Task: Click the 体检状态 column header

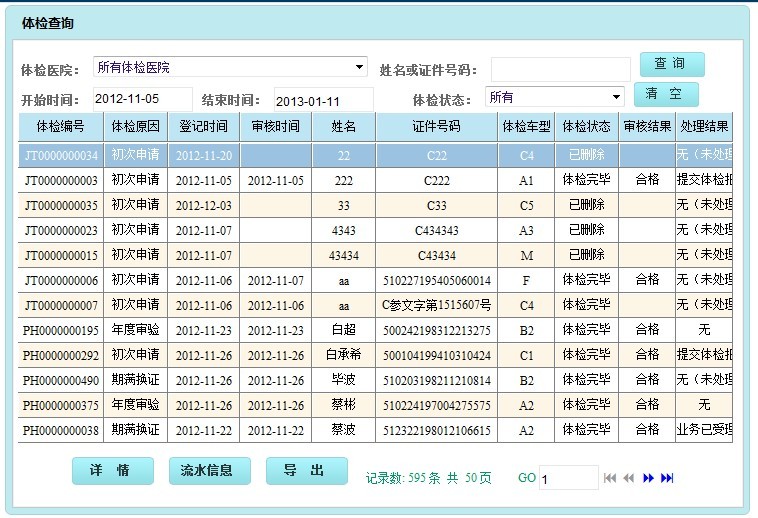Action: pos(586,127)
